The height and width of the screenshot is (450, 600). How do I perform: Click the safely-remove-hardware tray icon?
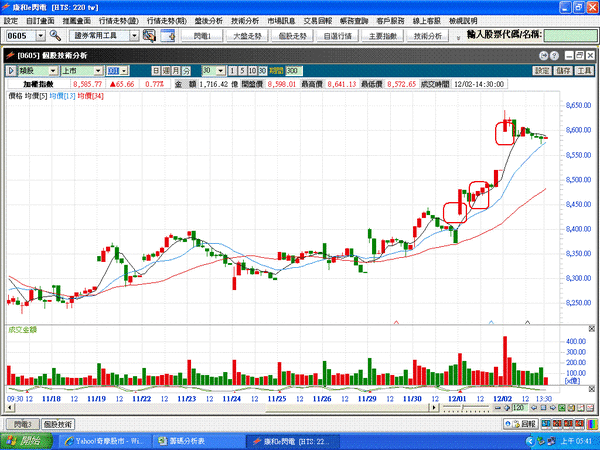(x=541, y=441)
